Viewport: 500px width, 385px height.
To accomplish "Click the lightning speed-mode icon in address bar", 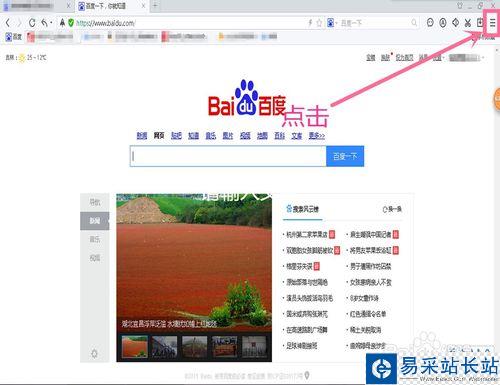I will click(310, 23).
